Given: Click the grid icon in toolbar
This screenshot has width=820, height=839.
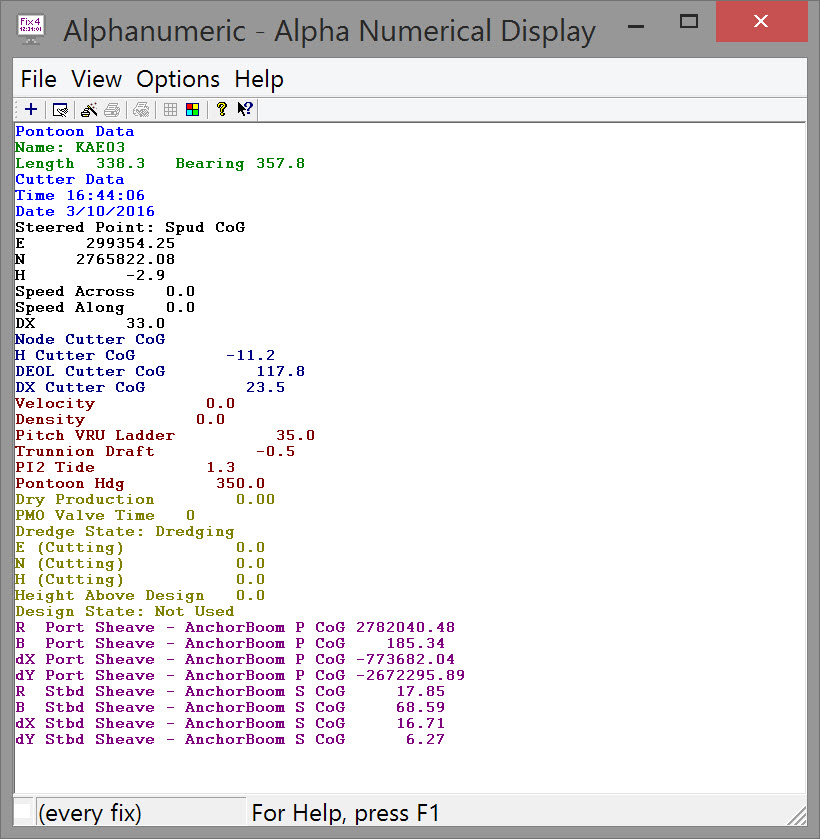Looking at the screenshot, I should click(x=171, y=110).
